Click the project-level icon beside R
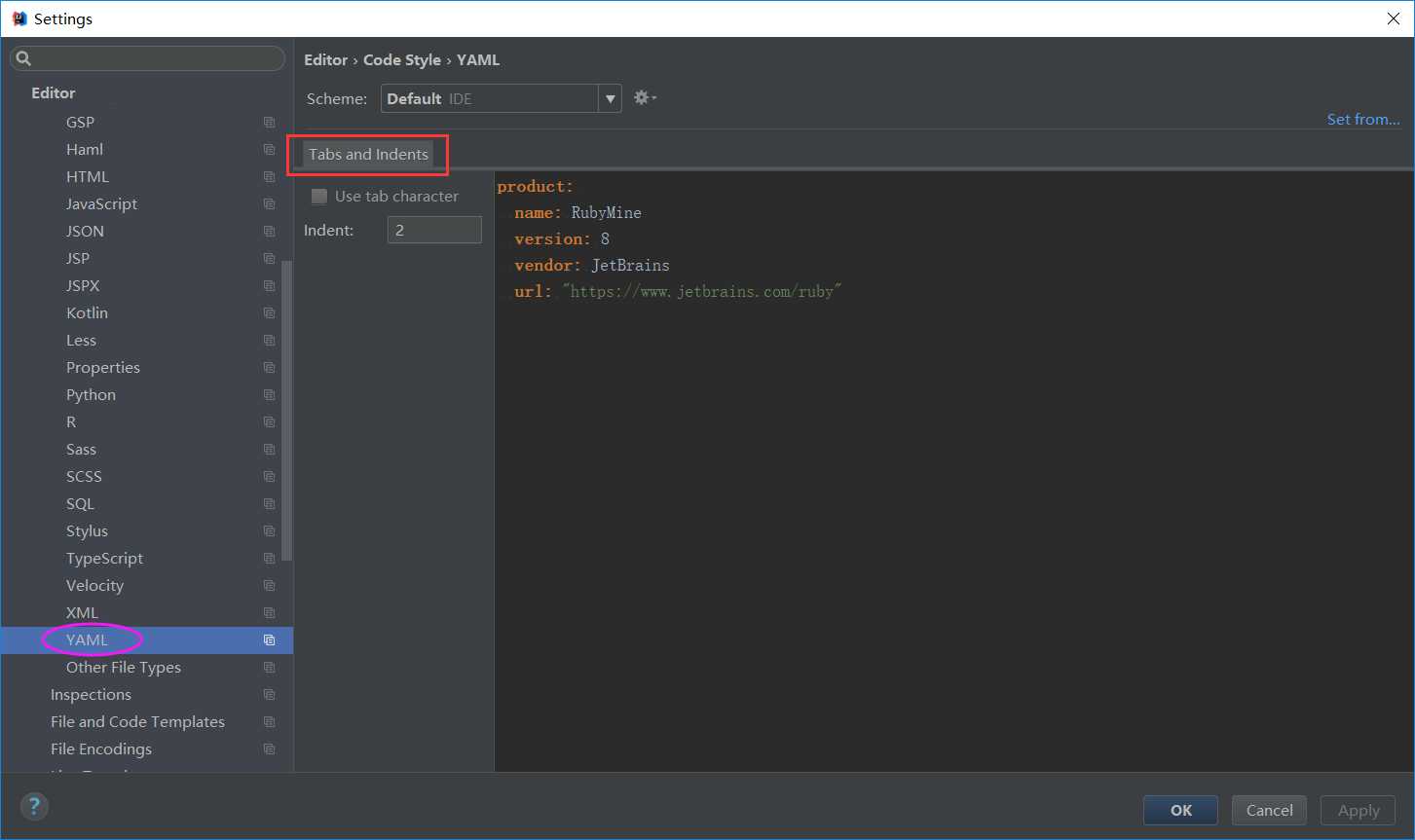 click(x=269, y=422)
